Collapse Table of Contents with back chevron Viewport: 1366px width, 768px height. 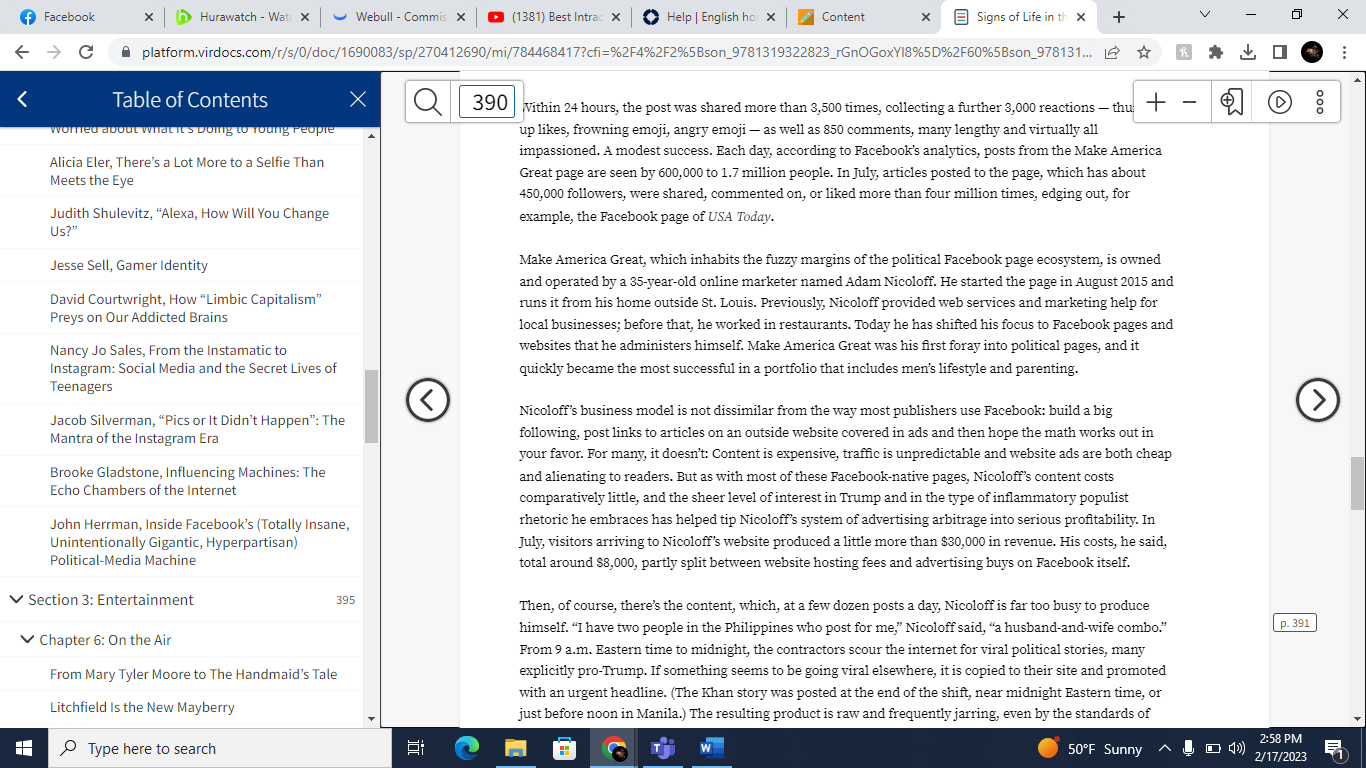click(x=23, y=99)
